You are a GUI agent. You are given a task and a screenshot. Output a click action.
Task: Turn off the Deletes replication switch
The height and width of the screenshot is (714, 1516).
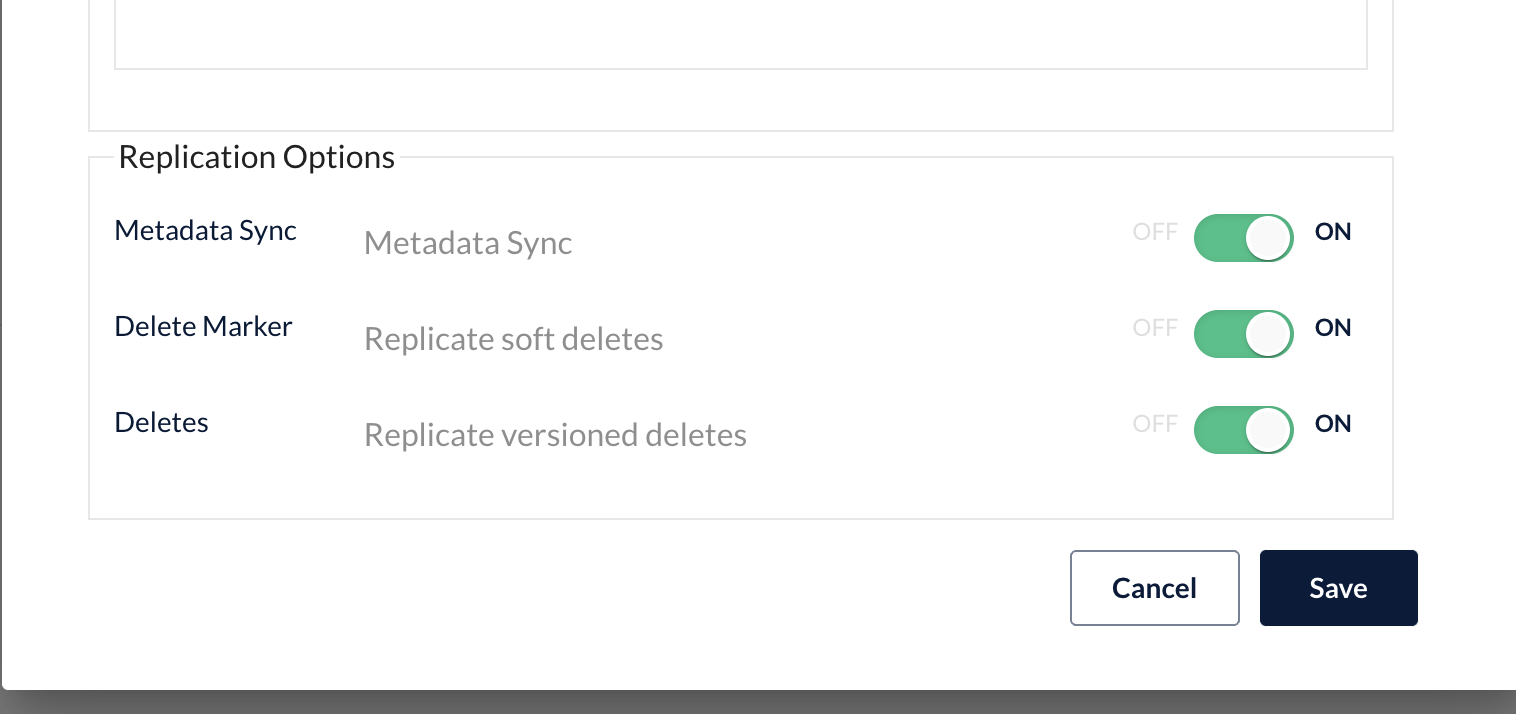pyautogui.click(x=1243, y=430)
